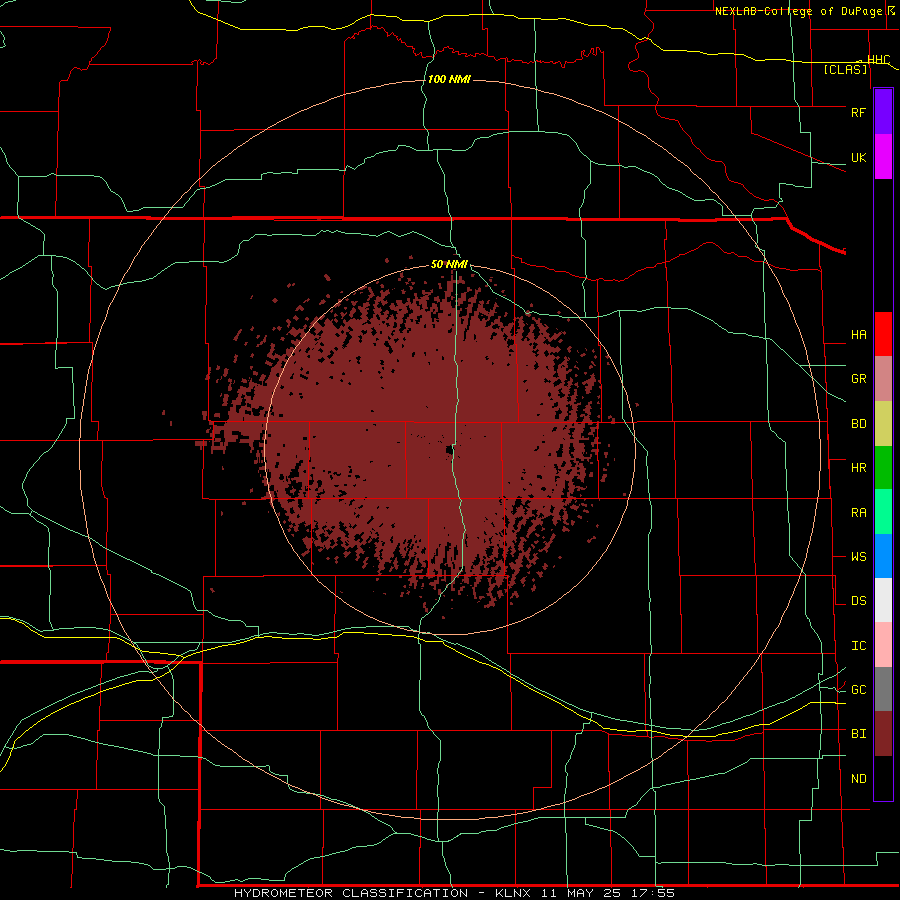Click the GC gray legend swatch
The width and height of the screenshot is (900, 900).
coord(883,689)
